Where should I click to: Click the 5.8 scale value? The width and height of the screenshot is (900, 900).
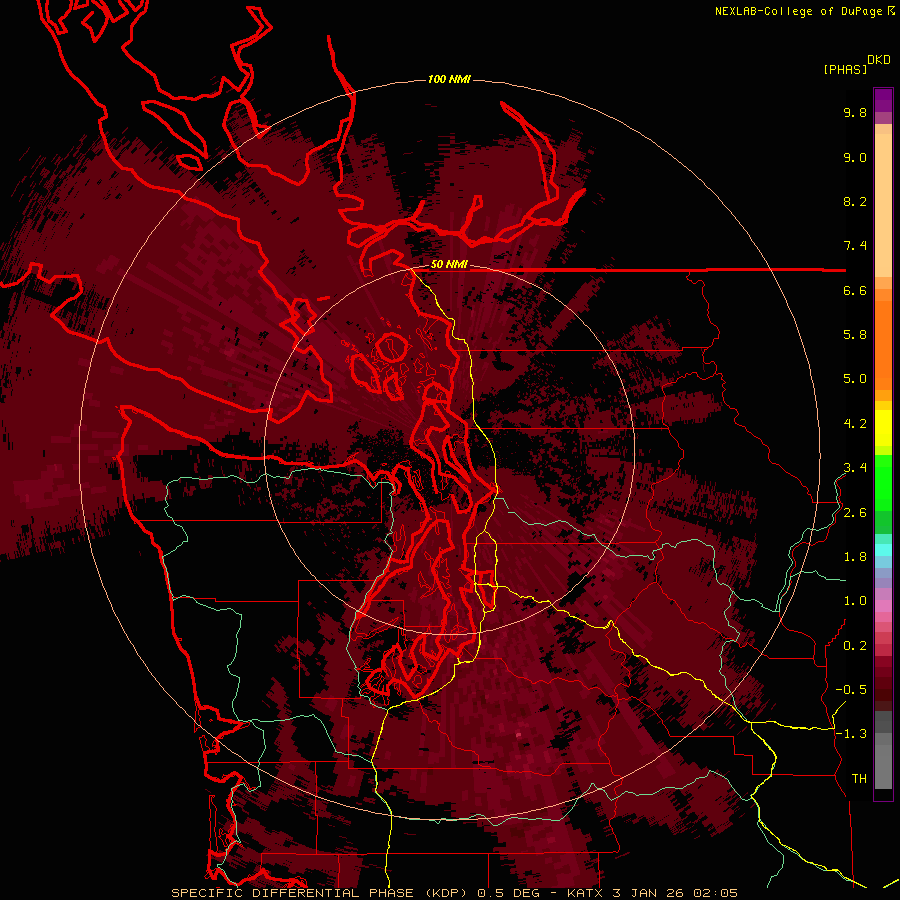855,335
